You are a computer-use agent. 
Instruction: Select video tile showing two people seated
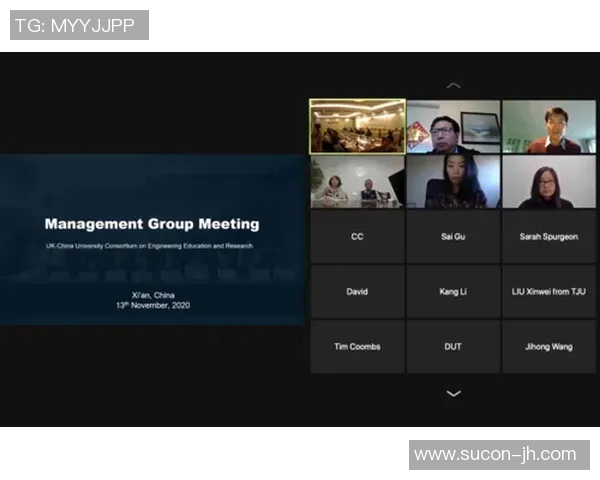tap(357, 181)
